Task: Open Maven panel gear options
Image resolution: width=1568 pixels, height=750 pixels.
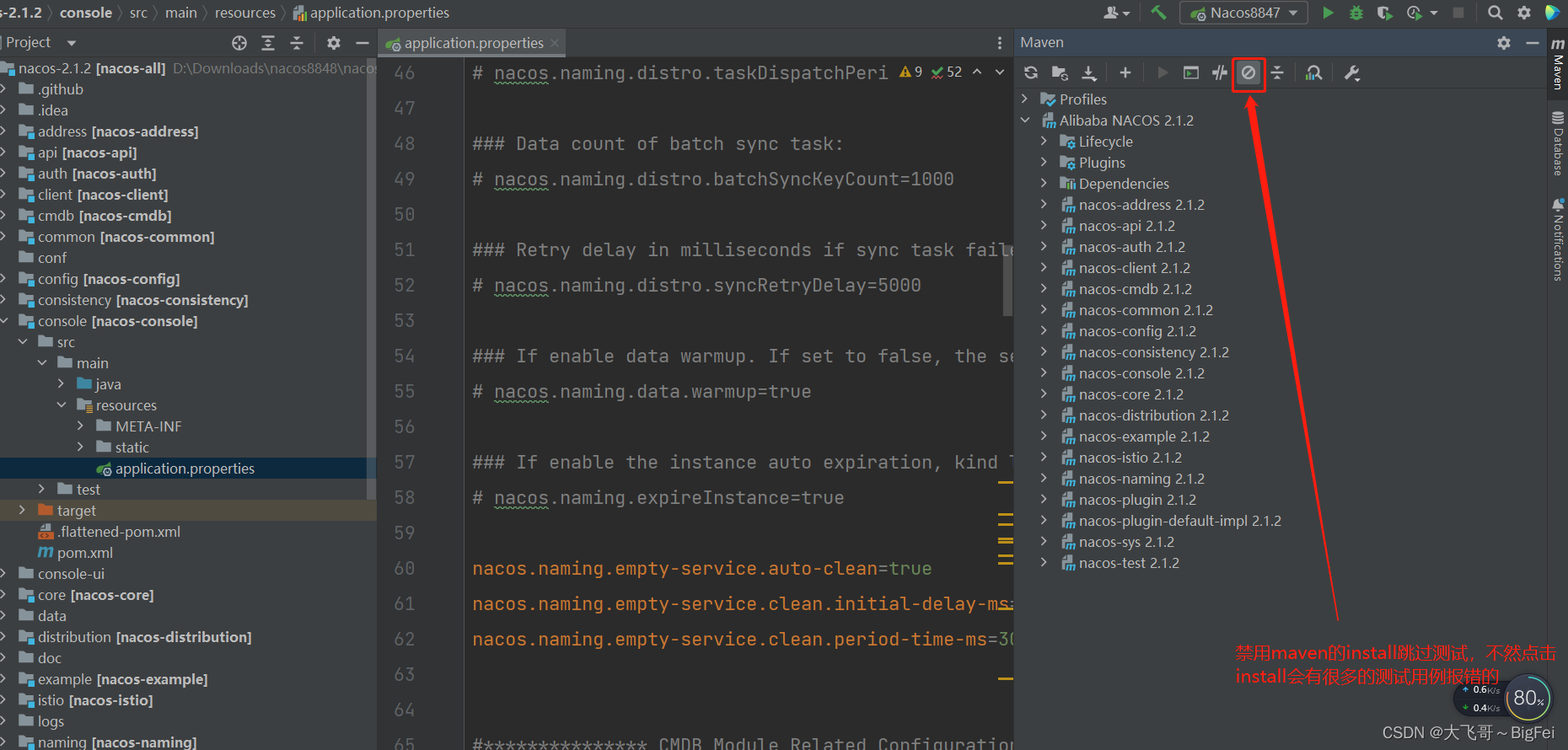Action: pos(1504,42)
